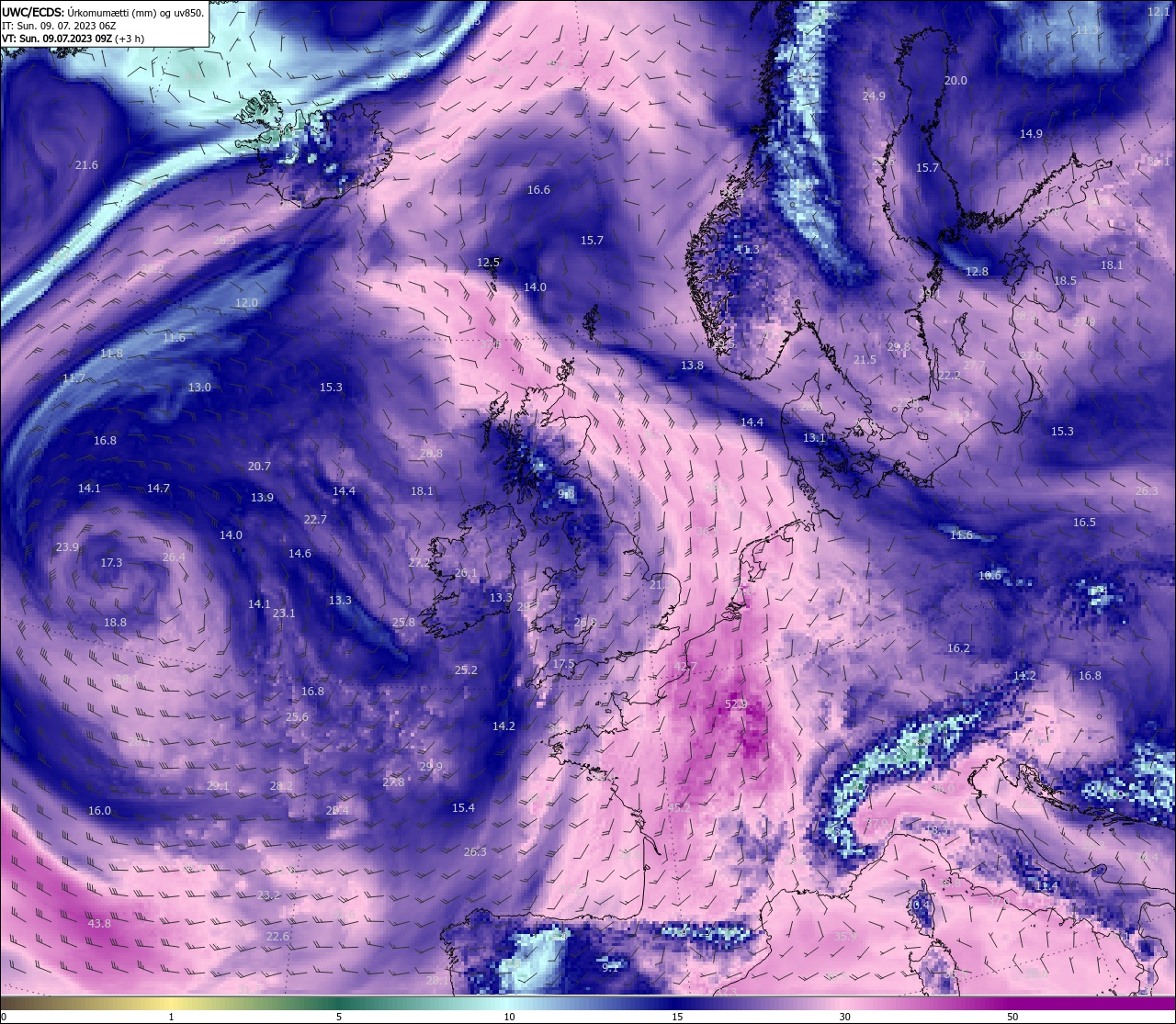The width and height of the screenshot is (1176, 1024).
Task: Click the 25.8 value southwest of Ireland
Action: [x=403, y=623]
